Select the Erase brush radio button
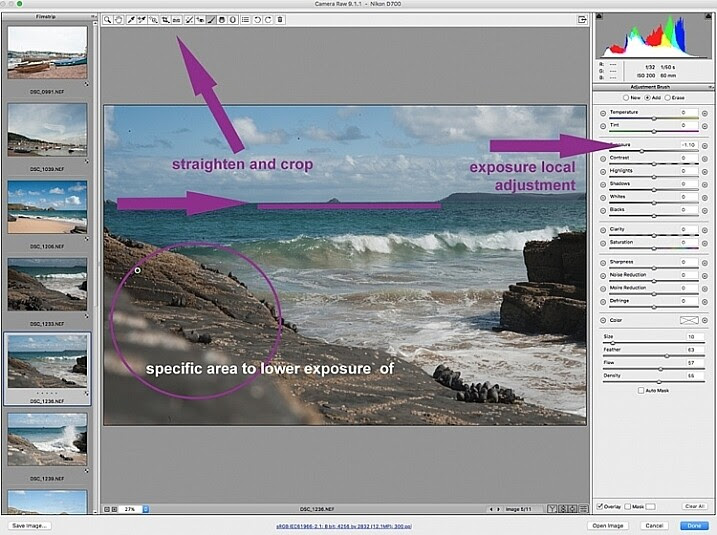The height and width of the screenshot is (535, 717). [668, 98]
